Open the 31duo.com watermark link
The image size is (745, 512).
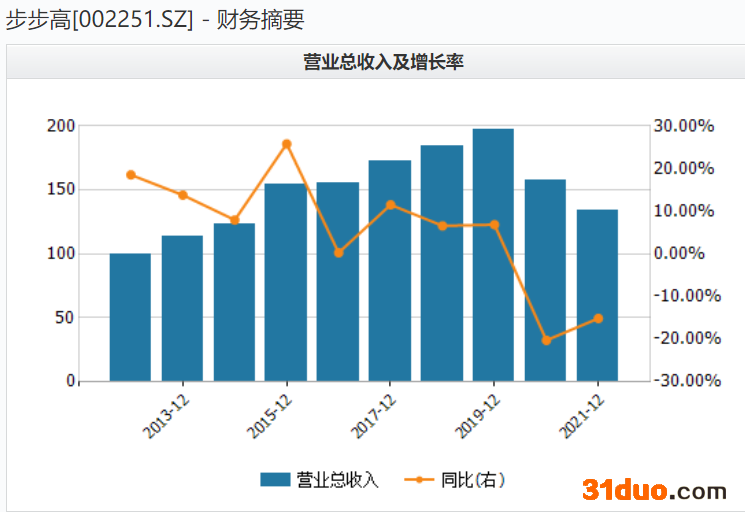tap(654, 490)
